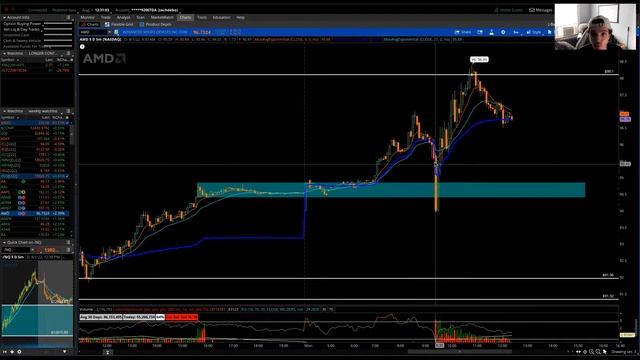This screenshot has height=360, width=640.
Task: Click the chart grid layout icon
Action: point(480,32)
